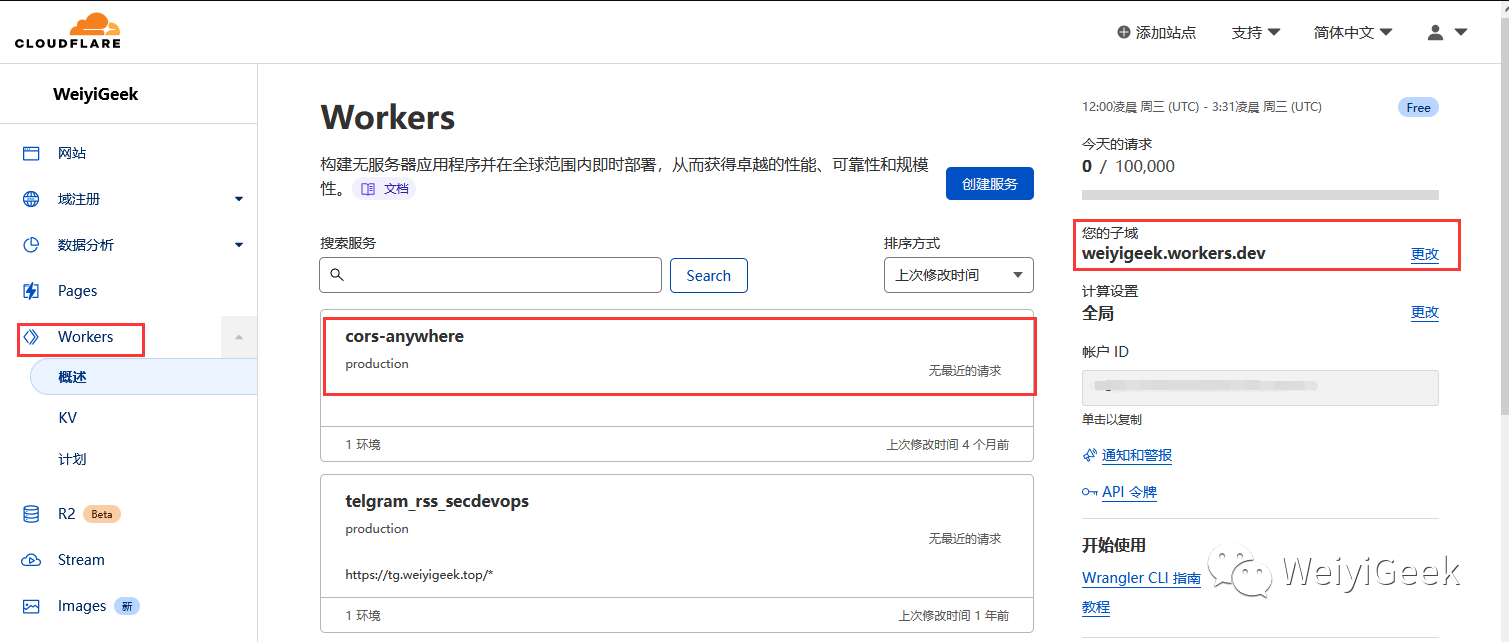The height and width of the screenshot is (642, 1509).
Task: Open the Wrangler CLI 指南 link
Action: point(1141,578)
